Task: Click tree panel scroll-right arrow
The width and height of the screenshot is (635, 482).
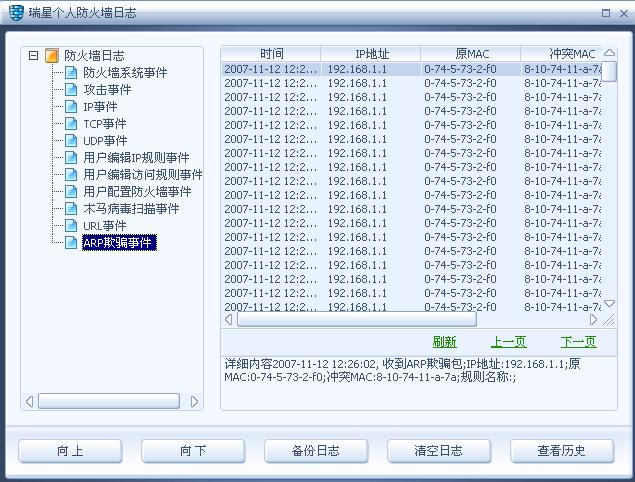Action: [194, 401]
